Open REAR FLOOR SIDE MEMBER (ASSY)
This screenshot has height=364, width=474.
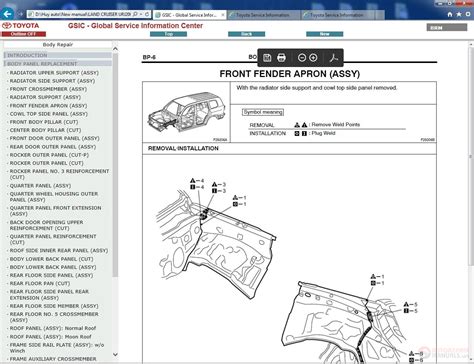click(54, 306)
